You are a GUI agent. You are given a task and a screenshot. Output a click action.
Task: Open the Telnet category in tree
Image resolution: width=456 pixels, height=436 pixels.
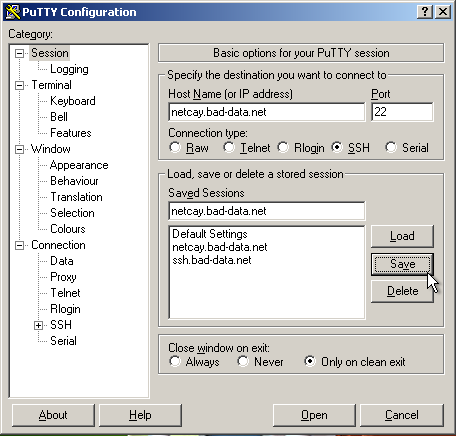(65, 293)
